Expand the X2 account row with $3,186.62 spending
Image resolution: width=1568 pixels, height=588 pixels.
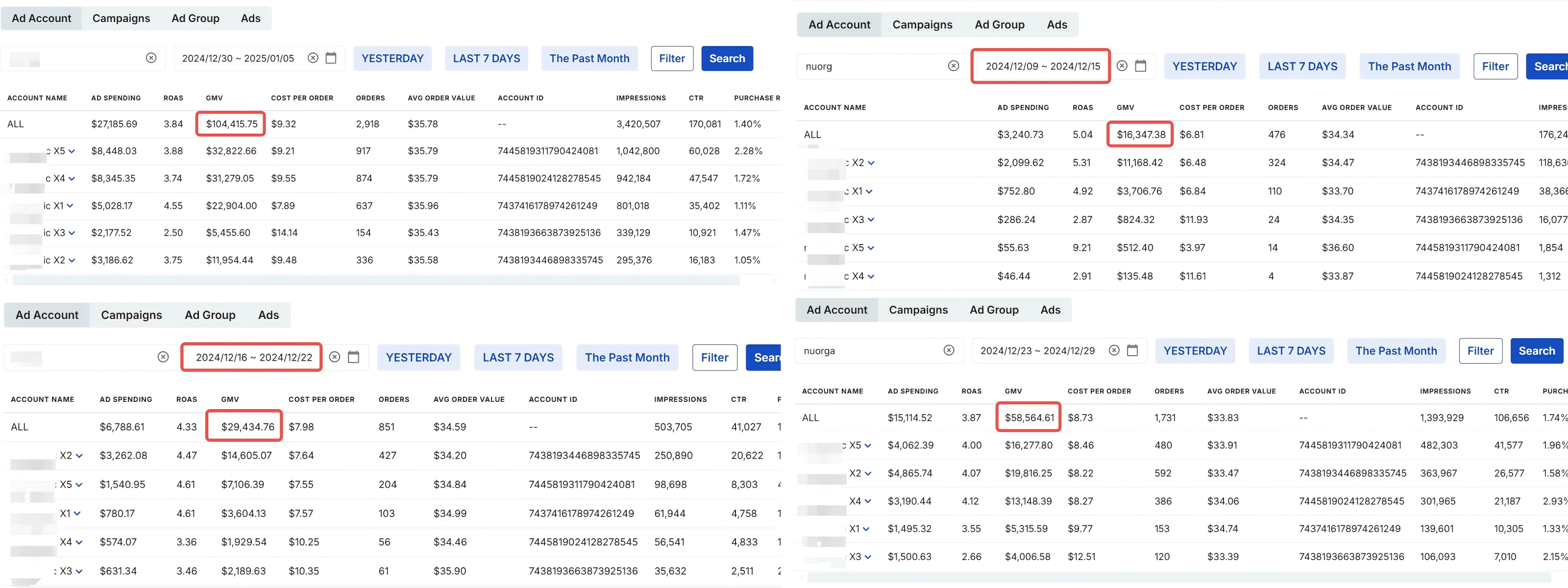[72, 260]
